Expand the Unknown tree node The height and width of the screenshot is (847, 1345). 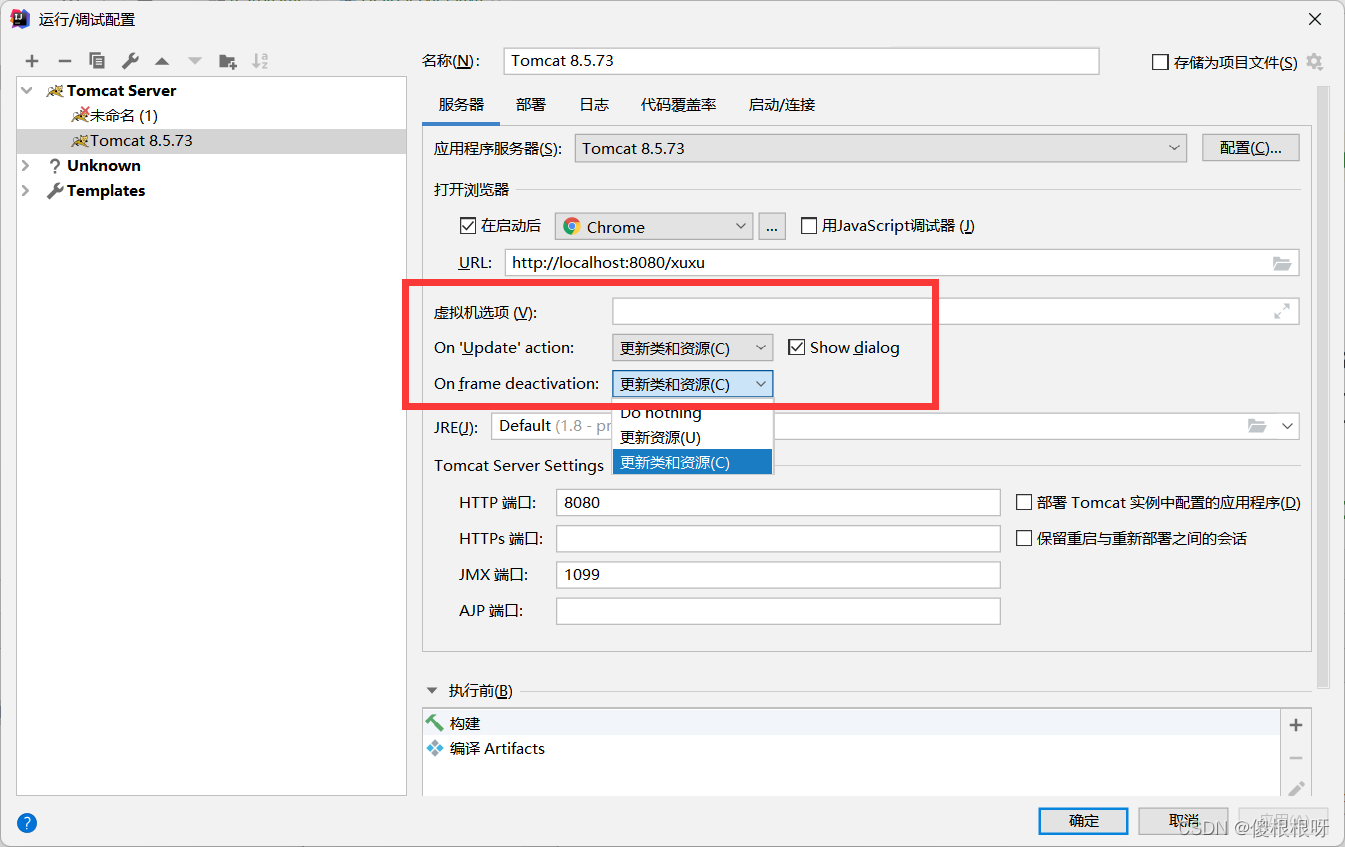click(x=26, y=165)
